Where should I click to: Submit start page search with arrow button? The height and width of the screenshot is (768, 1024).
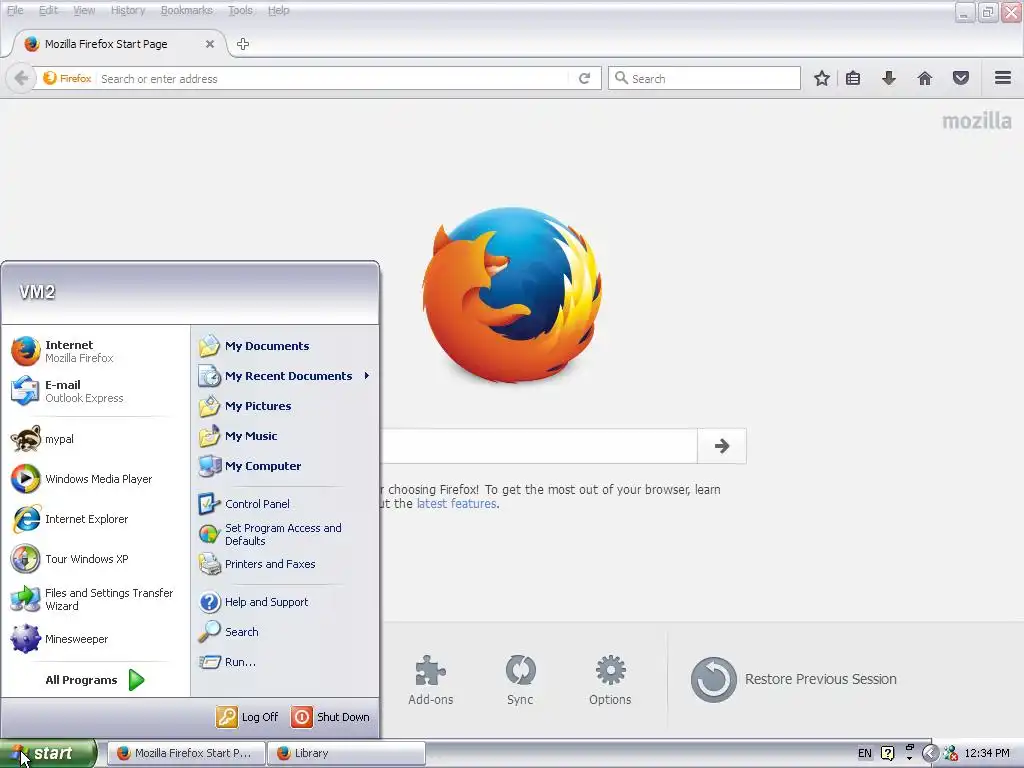[722, 446]
